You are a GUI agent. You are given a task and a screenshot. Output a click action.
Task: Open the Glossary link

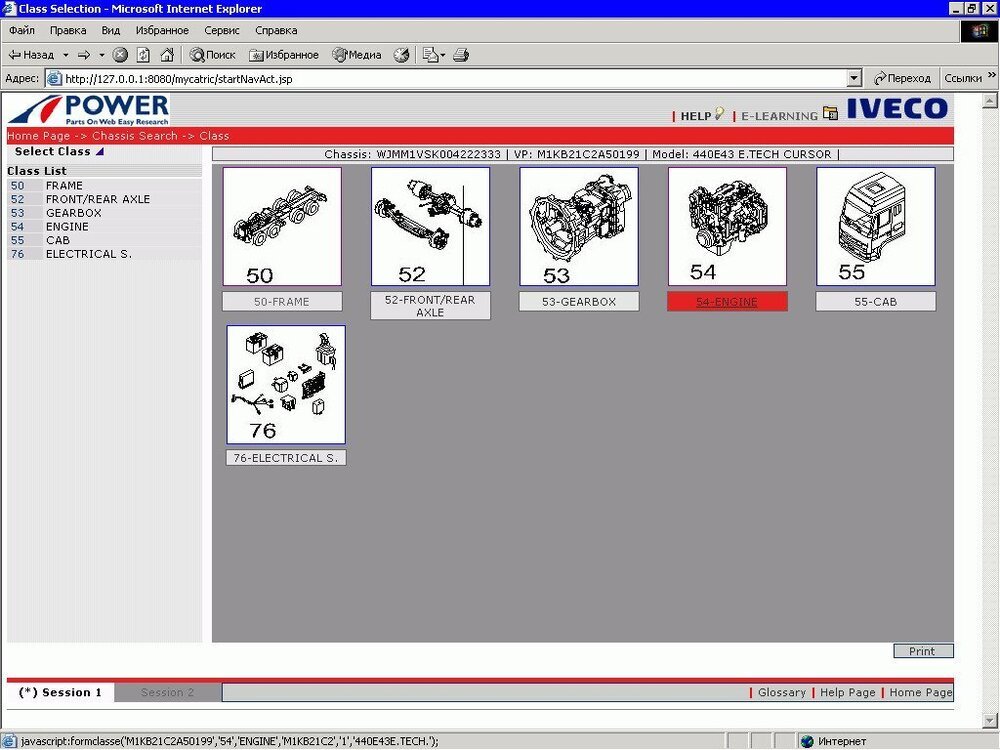[x=781, y=692]
